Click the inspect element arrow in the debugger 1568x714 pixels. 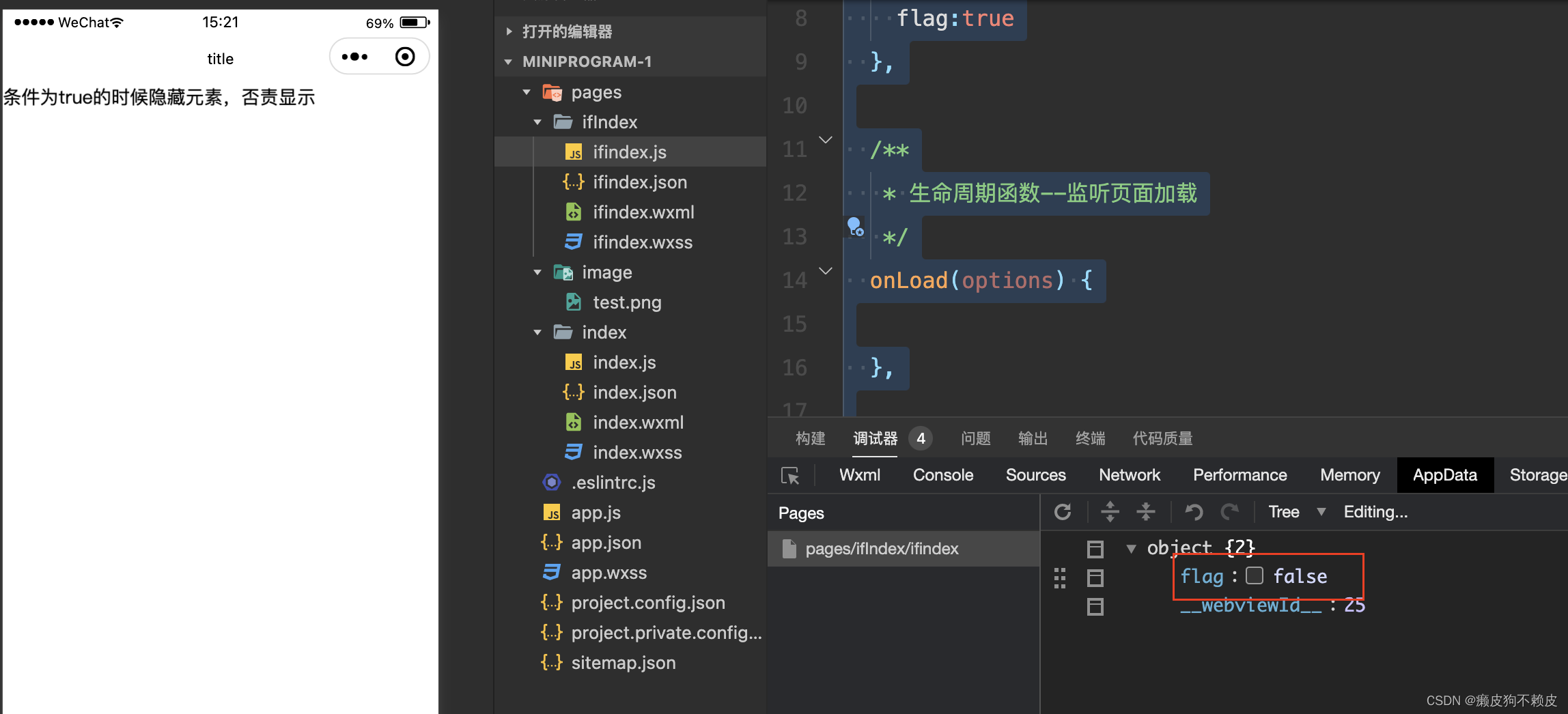[x=791, y=476]
